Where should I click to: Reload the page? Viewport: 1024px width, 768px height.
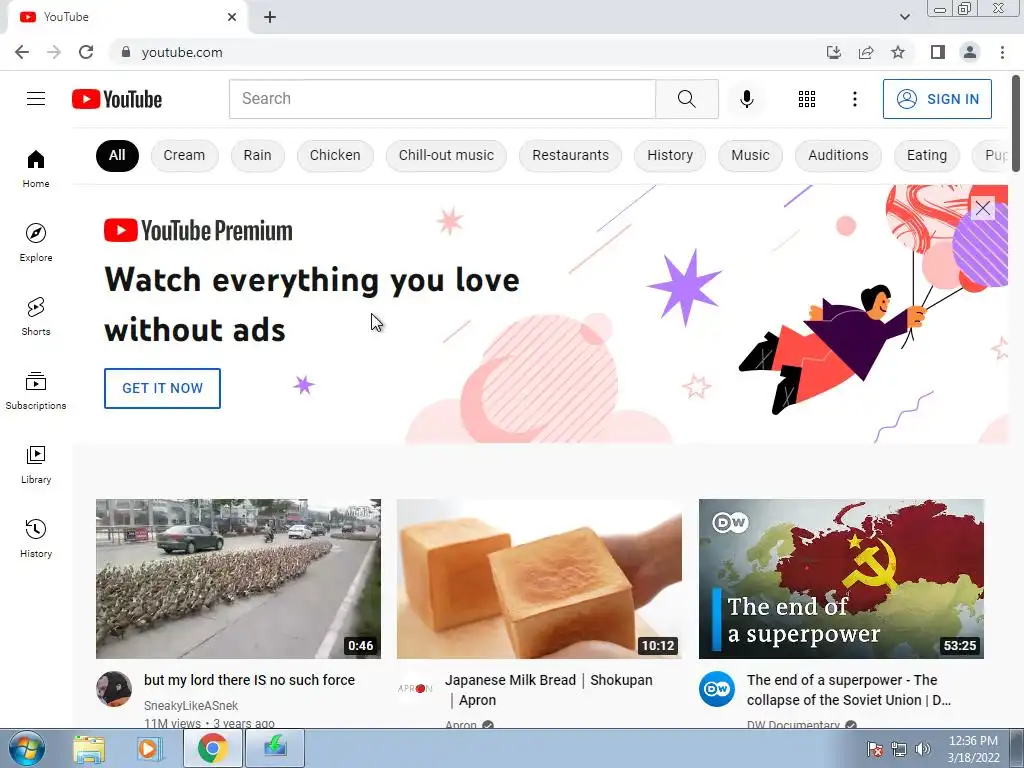tap(86, 52)
